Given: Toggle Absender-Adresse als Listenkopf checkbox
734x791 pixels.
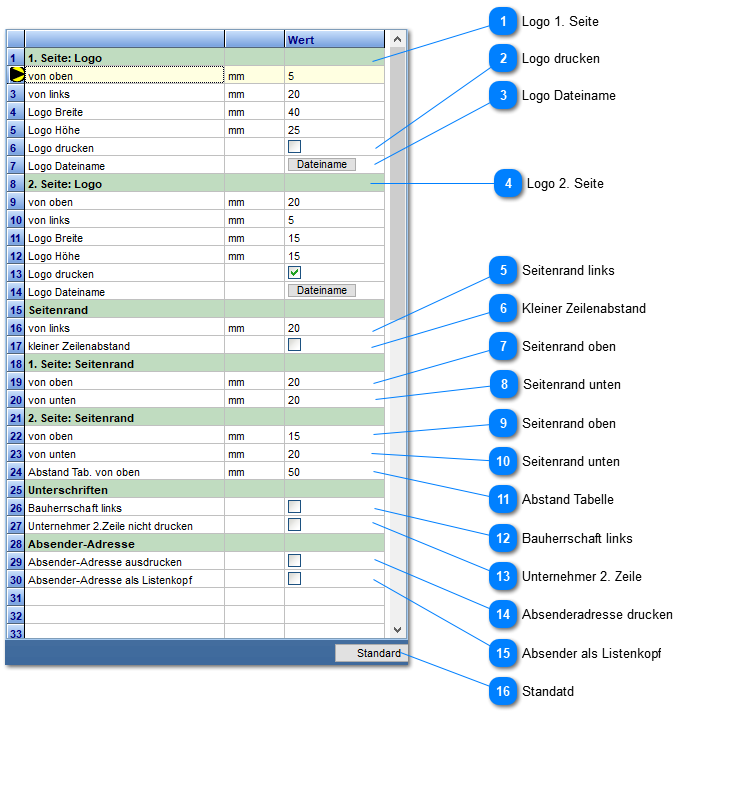Looking at the screenshot, I should coord(294,579).
